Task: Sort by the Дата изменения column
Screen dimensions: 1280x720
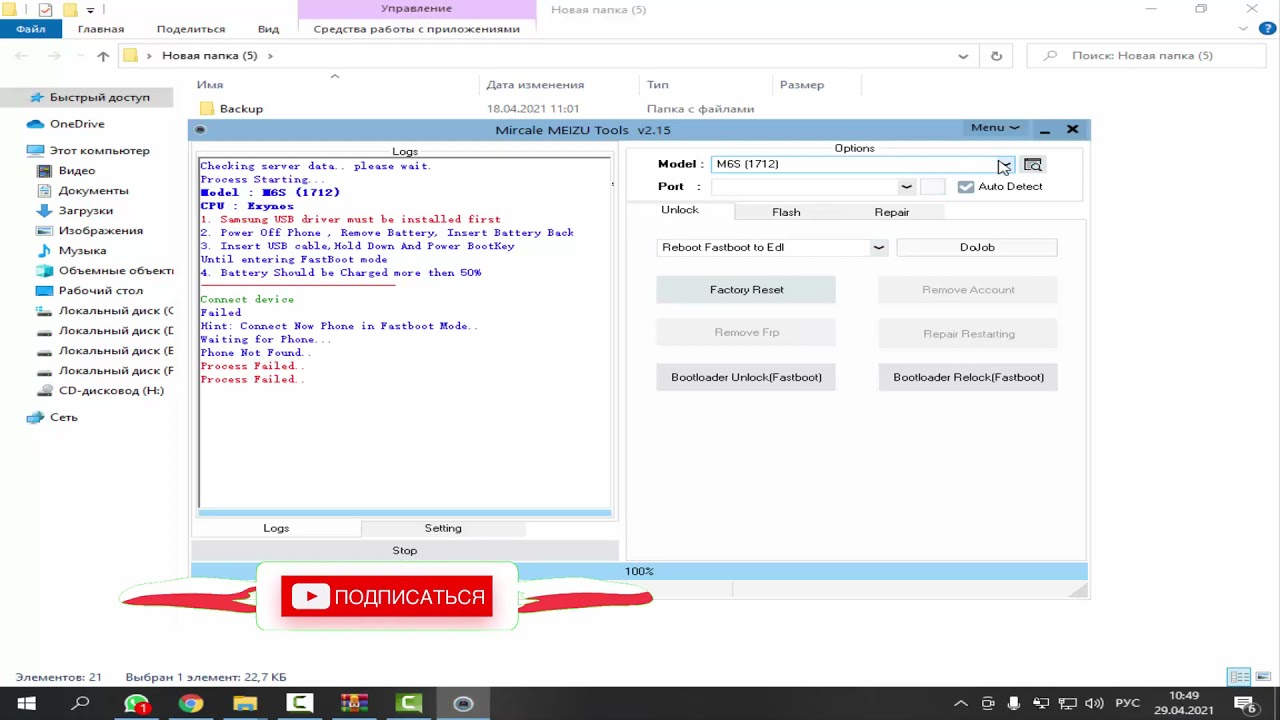Action: [x=535, y=85]
